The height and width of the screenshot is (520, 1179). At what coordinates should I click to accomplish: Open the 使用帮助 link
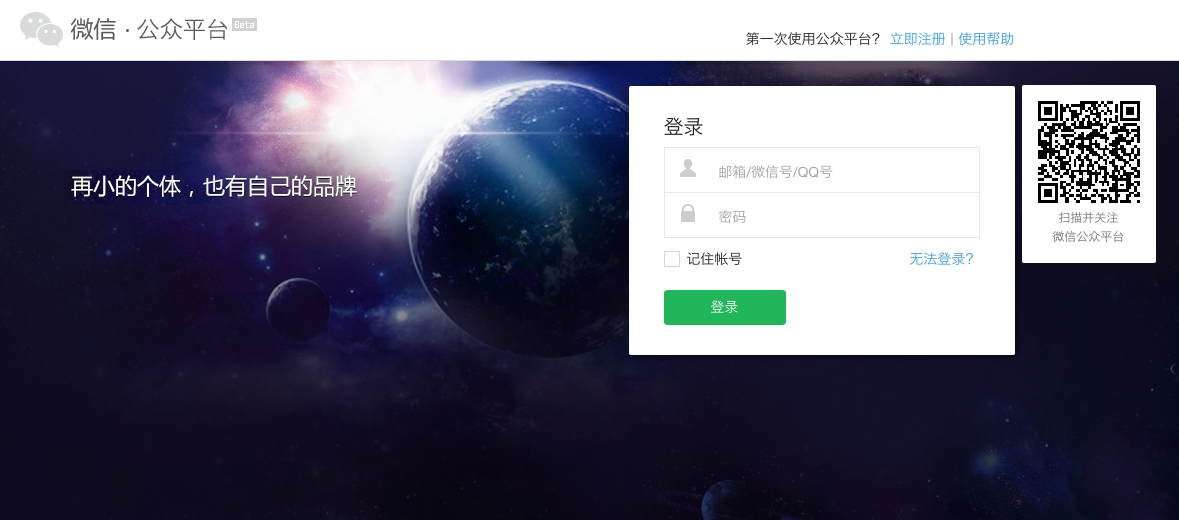point(986,39)
